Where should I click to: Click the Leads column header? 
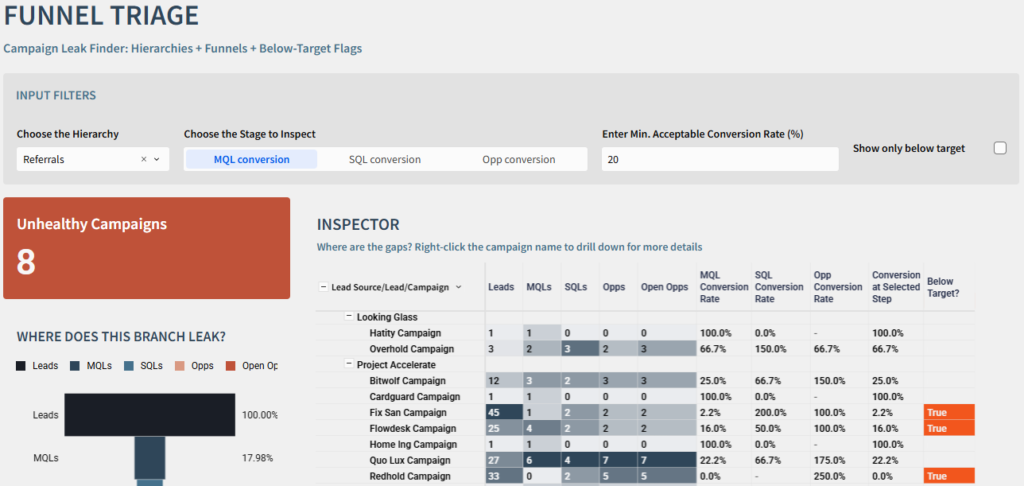click(500, 287)
